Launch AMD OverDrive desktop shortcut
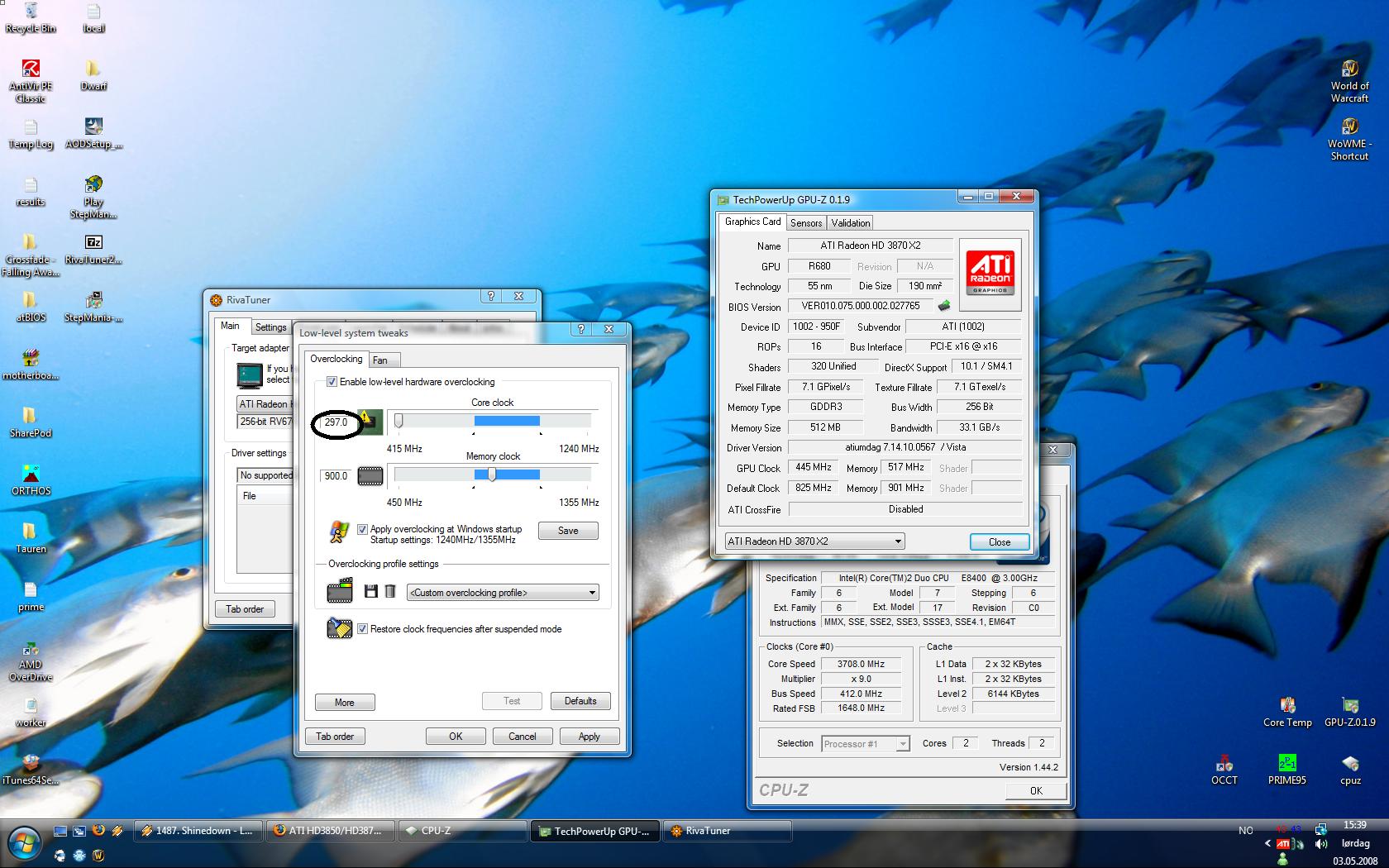Screen dimensions: 1389x868 point(31,662)
